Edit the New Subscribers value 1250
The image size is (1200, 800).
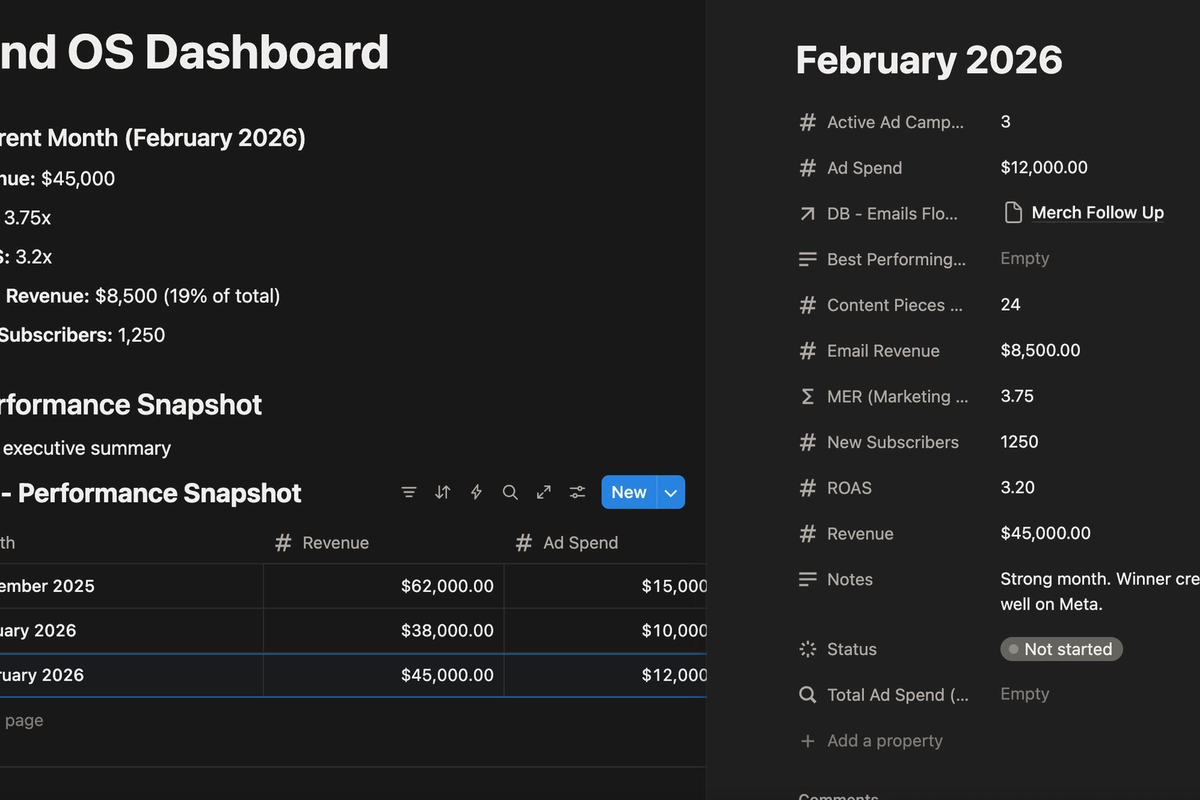[1019, 442]
